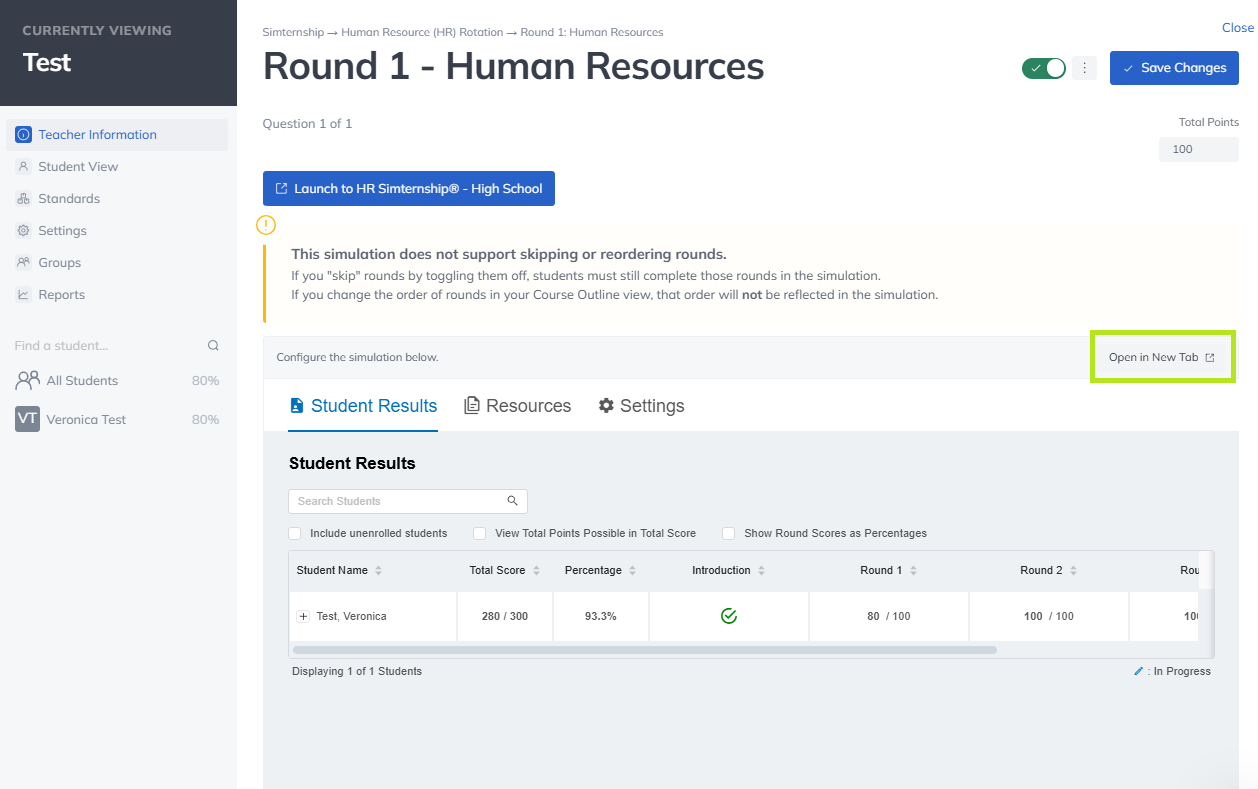Check Show Round Scores as Percentages
This screenshot has height=789, width=1258.
[x=729, y=533]
